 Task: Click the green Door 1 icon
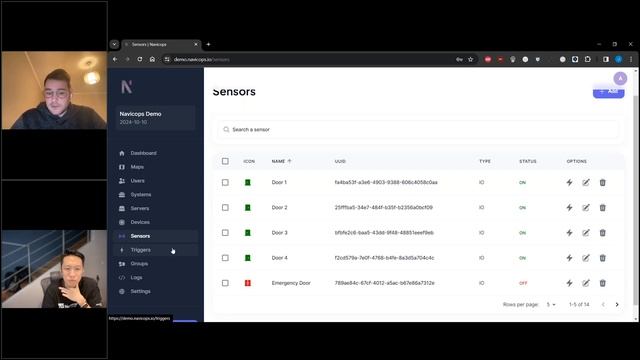[247, 182]
